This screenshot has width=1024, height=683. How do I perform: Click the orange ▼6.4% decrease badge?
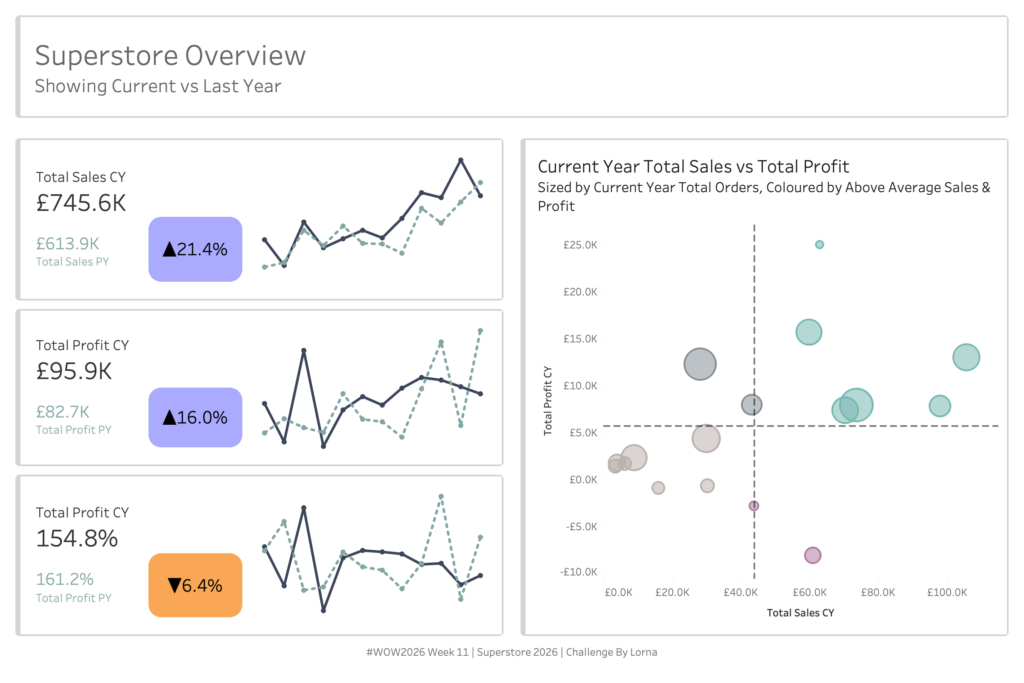(195, 585)
